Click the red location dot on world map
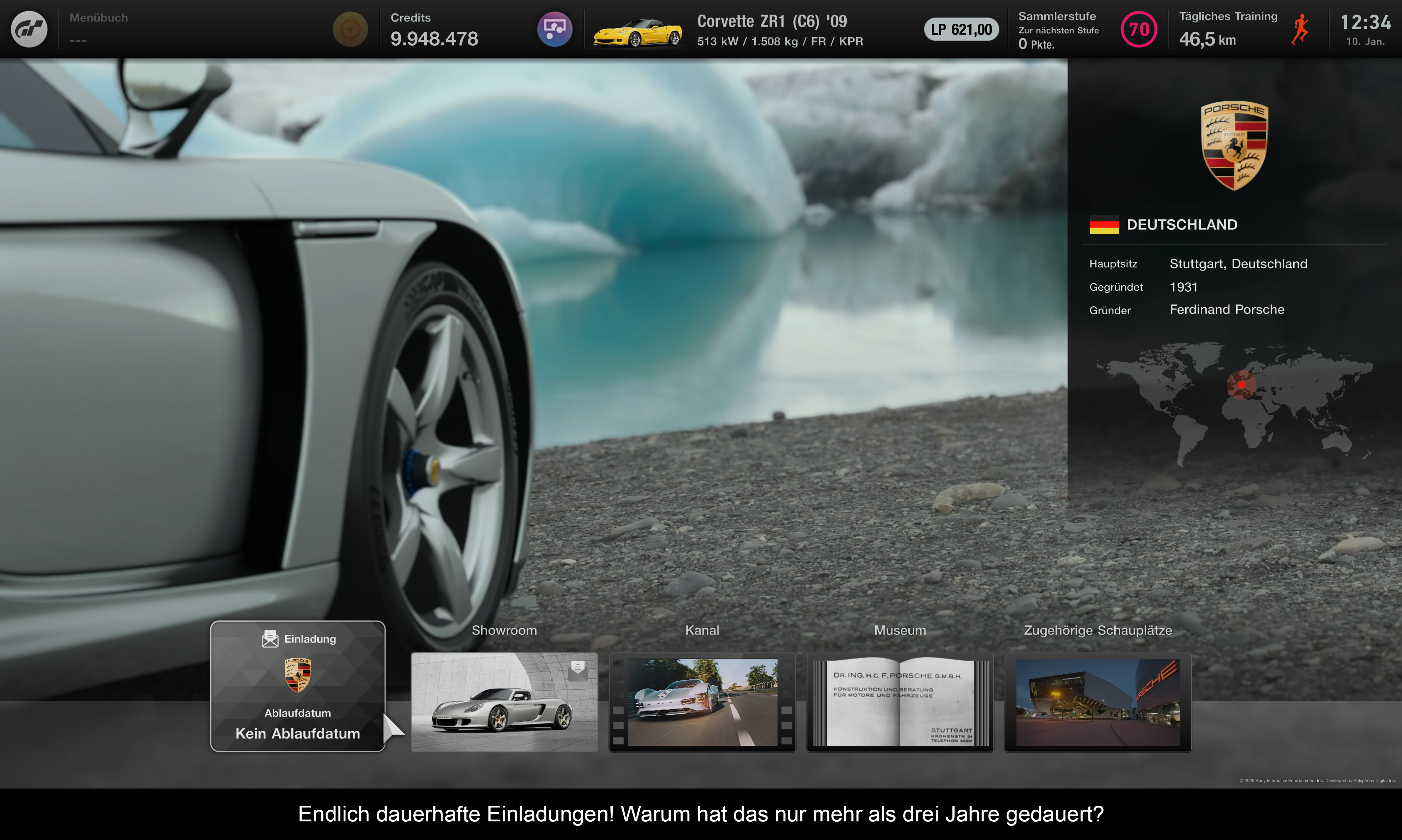 pyautogui.click(x=1241, y=385)
